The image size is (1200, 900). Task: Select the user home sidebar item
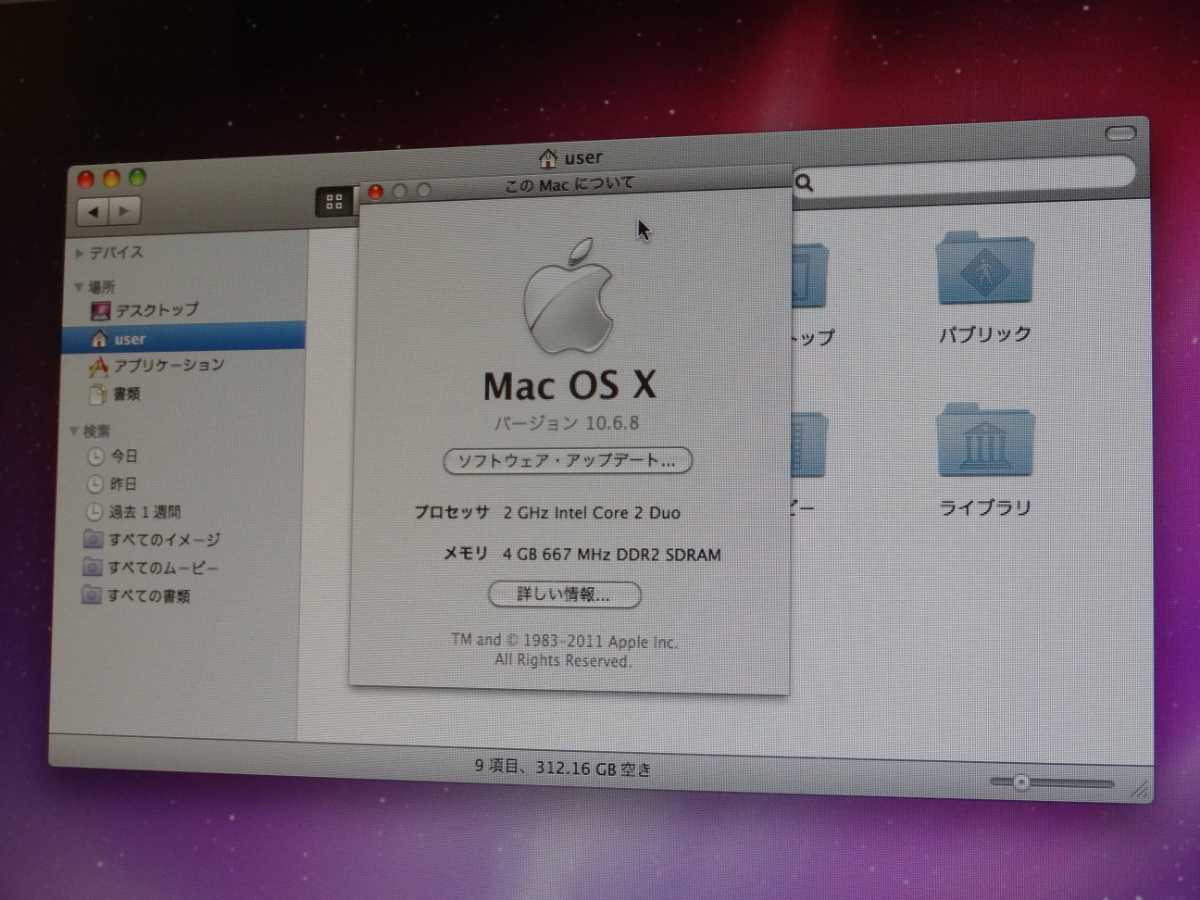click(x=185, y=338)
